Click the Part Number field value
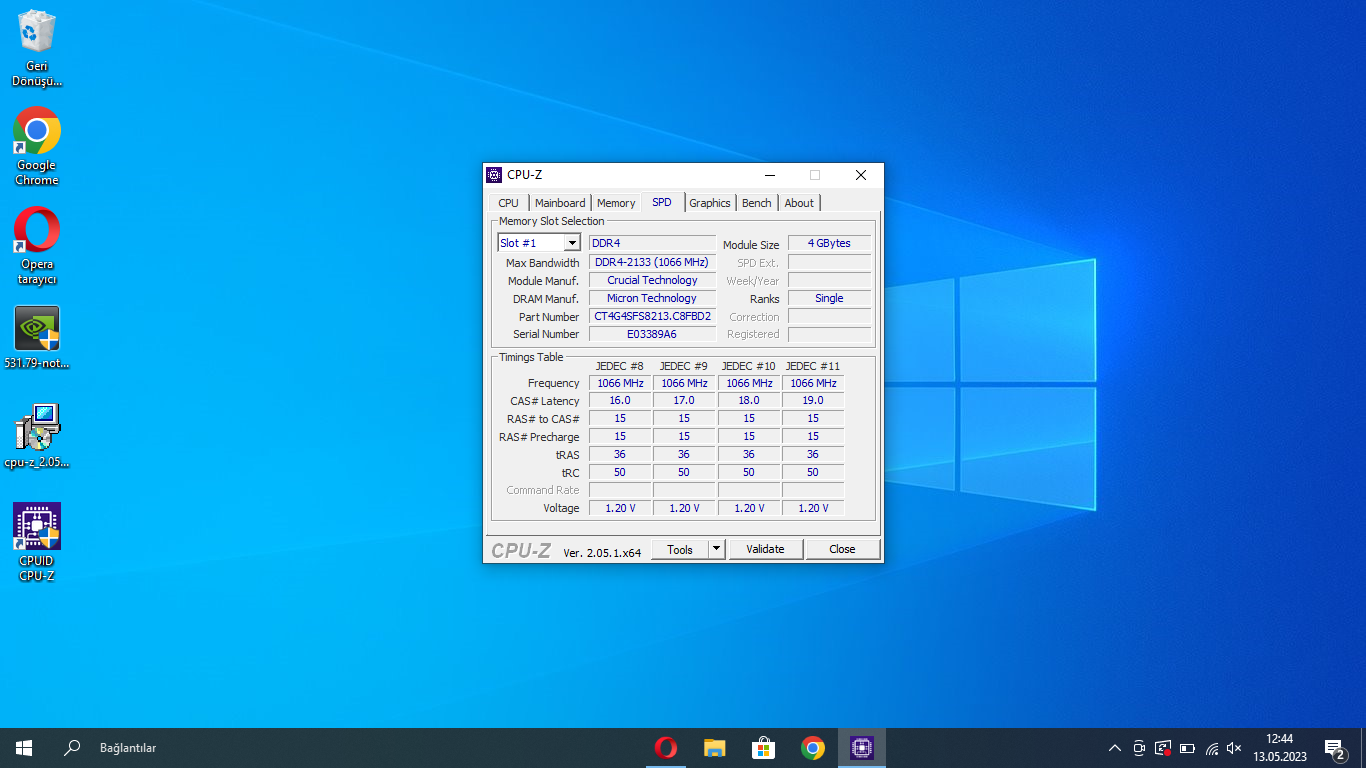This screenshot has width=1366, height=768. pyautogui.click(x=652, y=316)
